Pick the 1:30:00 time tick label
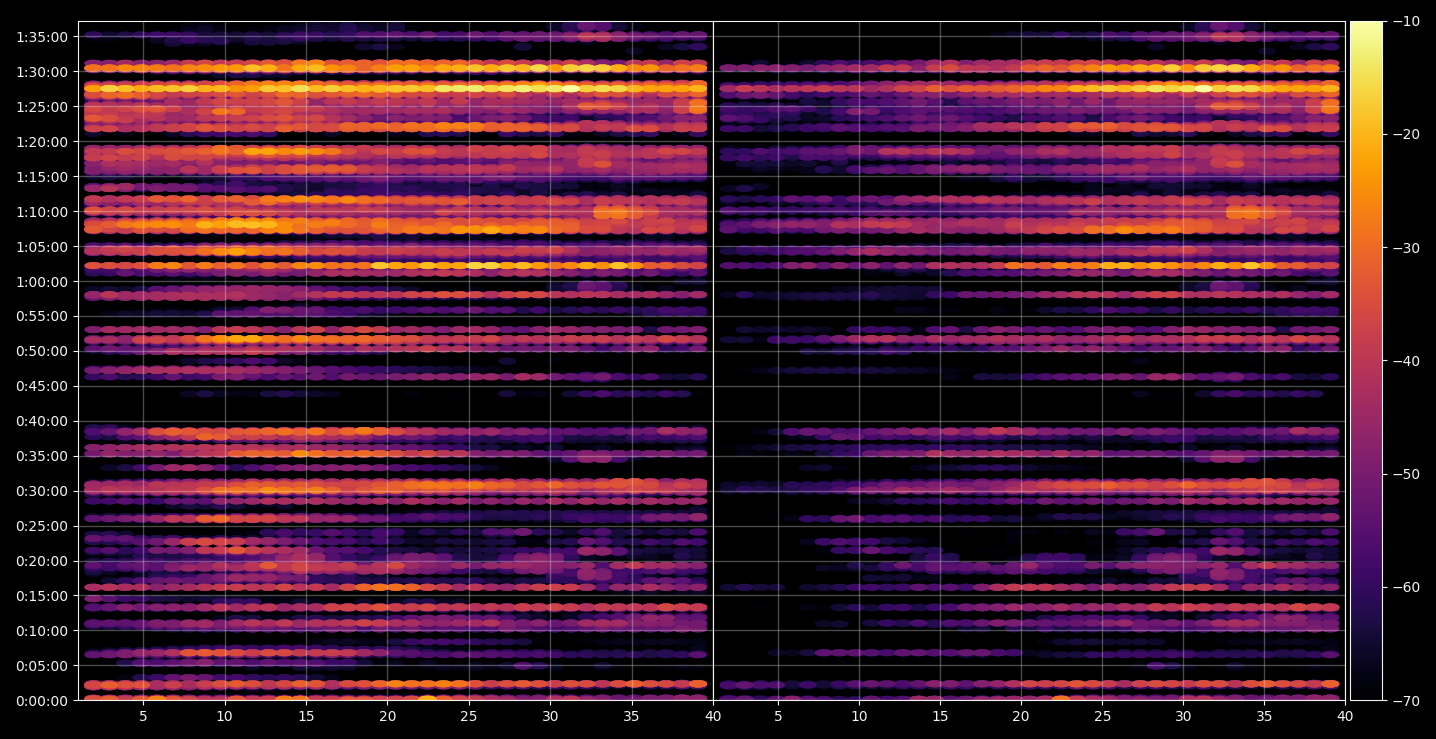Screen dimensions: 1436x739 [x=42, y=72]
